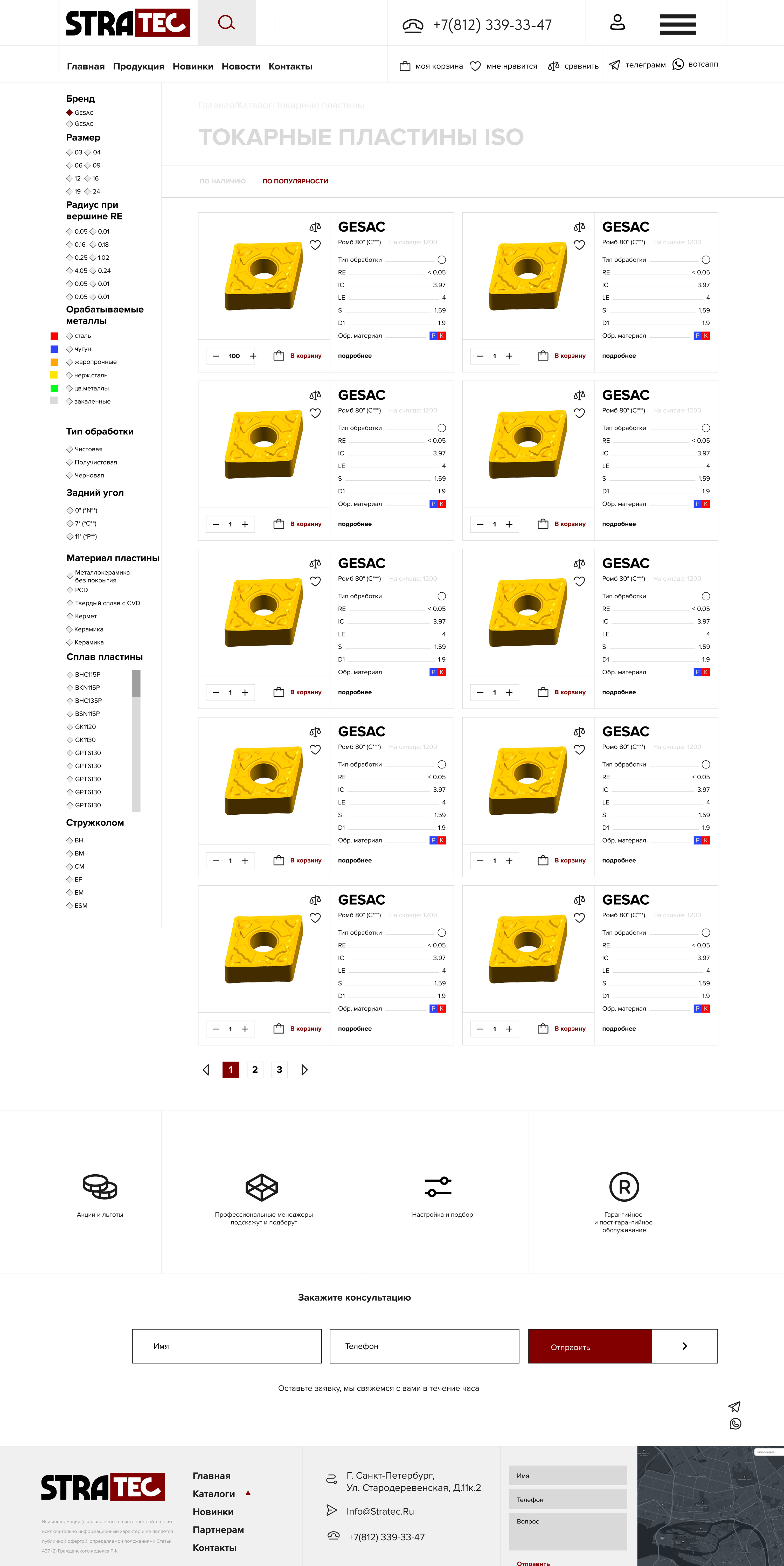This screenshot has height=1566, width=784.
Task: Toggle the 'чугун' metal filter checkbox
Action: click(69, 349)
